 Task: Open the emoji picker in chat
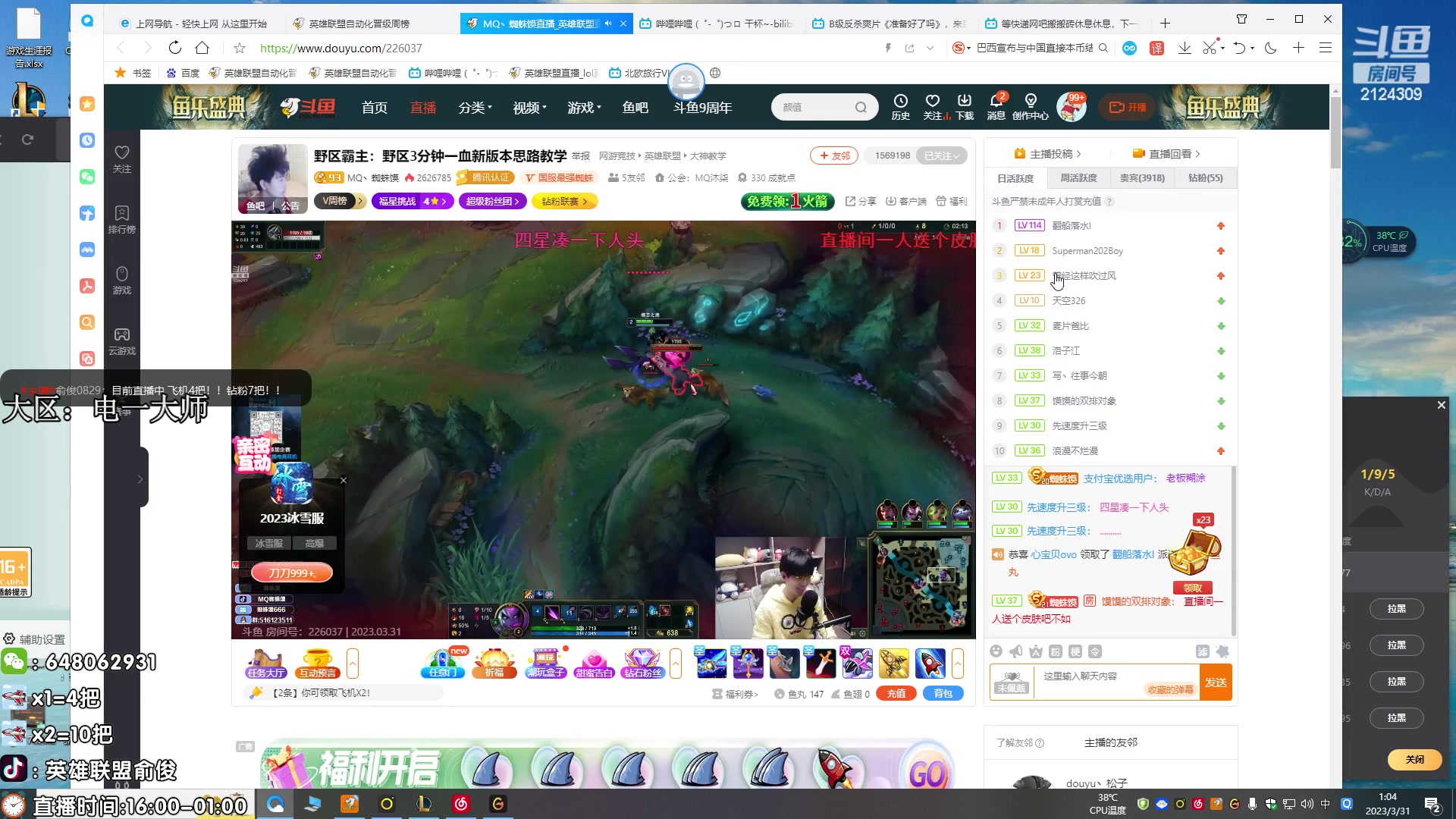click(x=996, y=651)
